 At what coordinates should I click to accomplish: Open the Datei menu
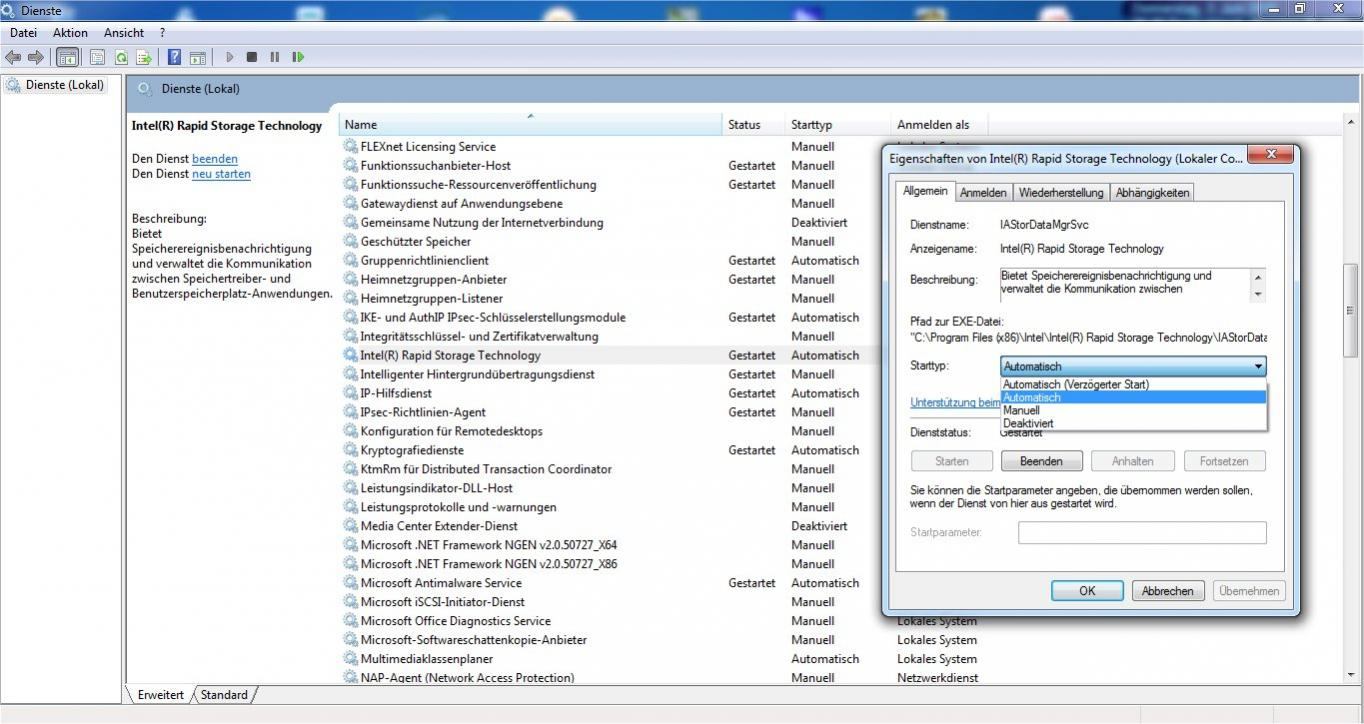[23, 33]
